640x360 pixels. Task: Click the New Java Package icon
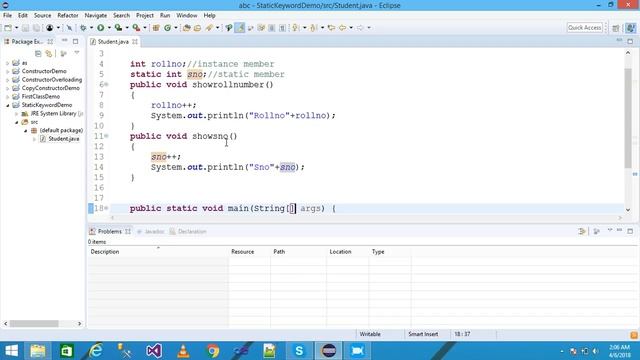tap(156, 28)
